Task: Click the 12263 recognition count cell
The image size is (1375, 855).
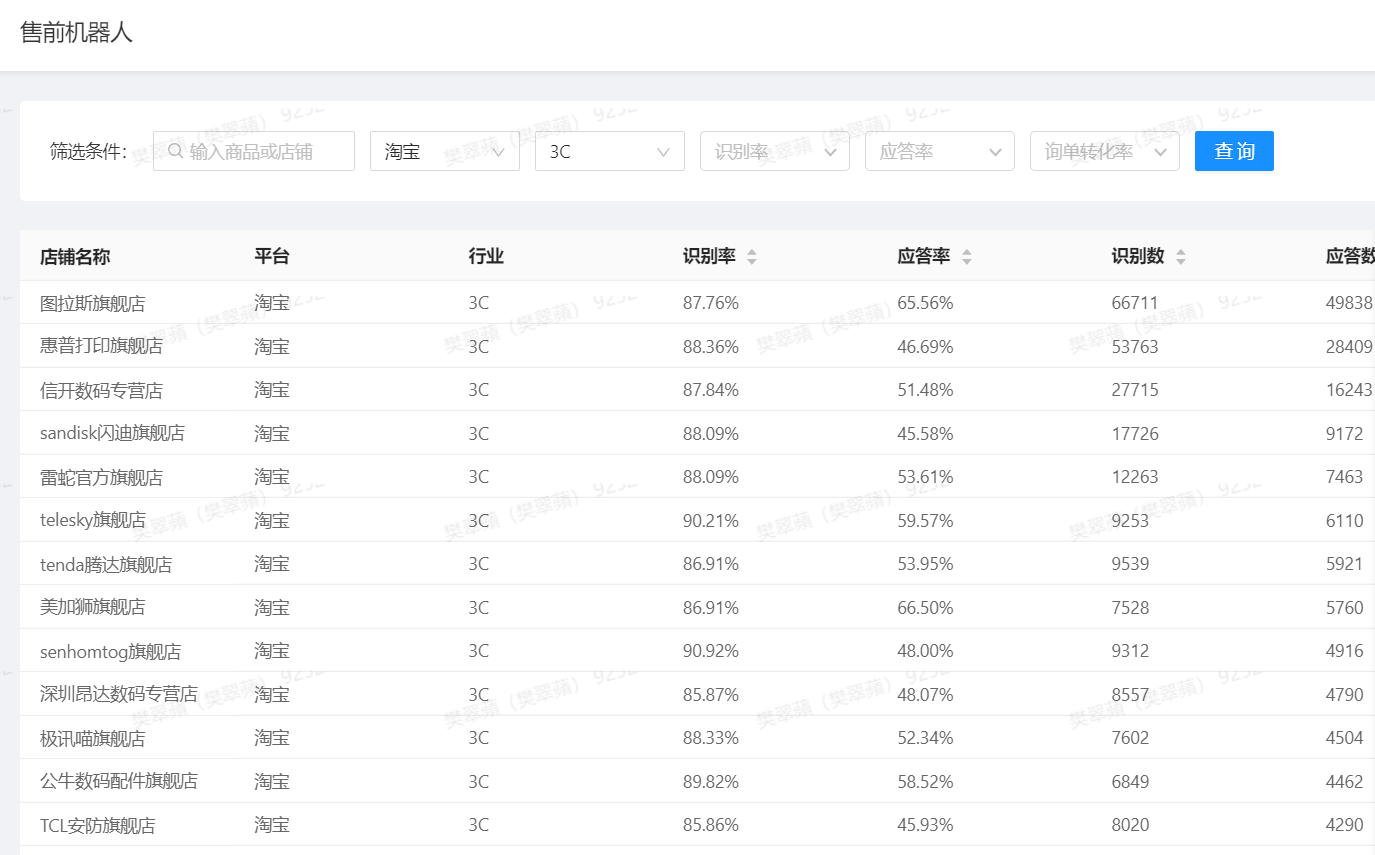Action: pos(1135,477)
